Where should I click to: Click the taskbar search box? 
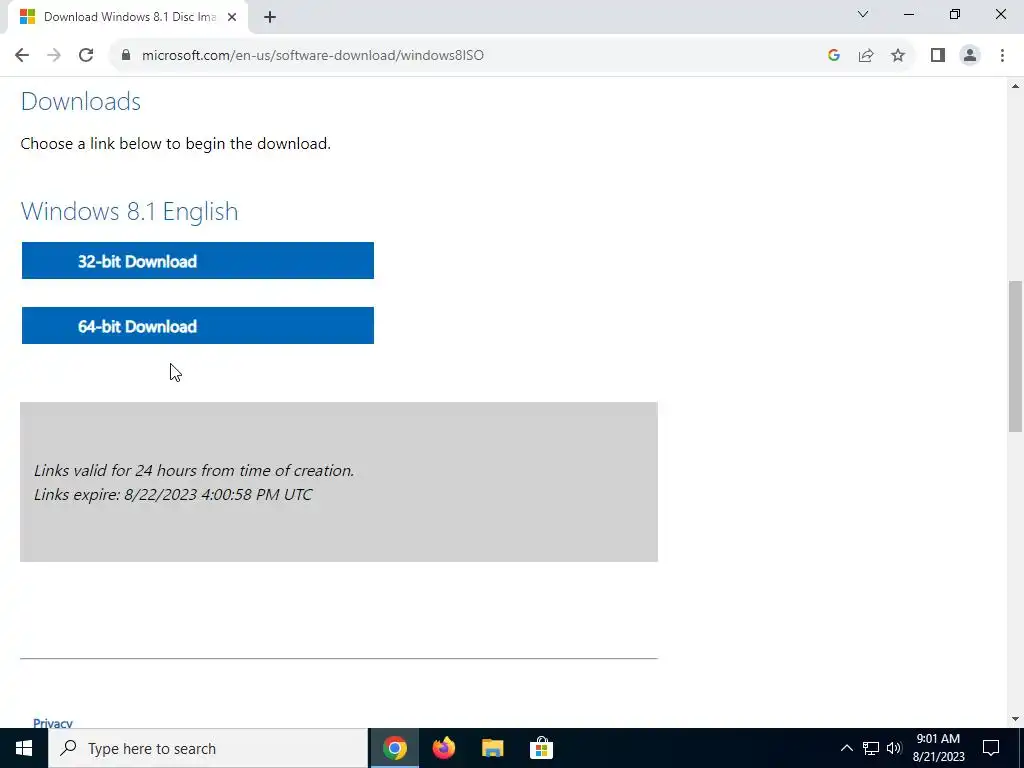pyautogui.click(x=208, y=748)
